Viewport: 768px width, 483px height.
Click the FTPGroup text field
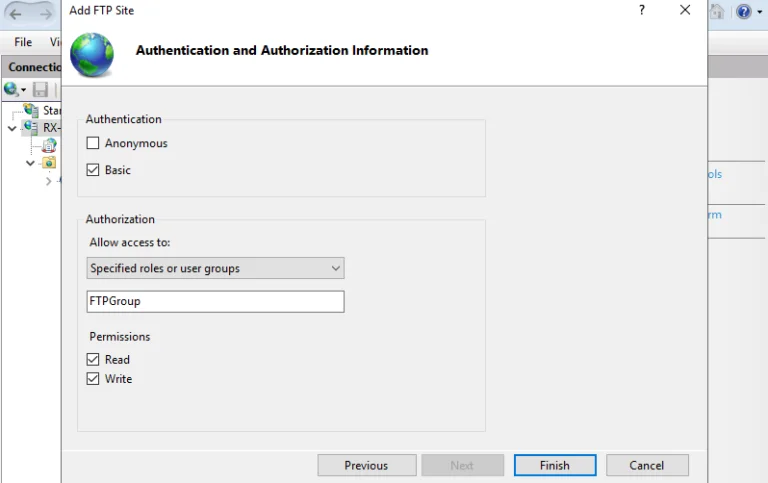(x=216, y=301)
